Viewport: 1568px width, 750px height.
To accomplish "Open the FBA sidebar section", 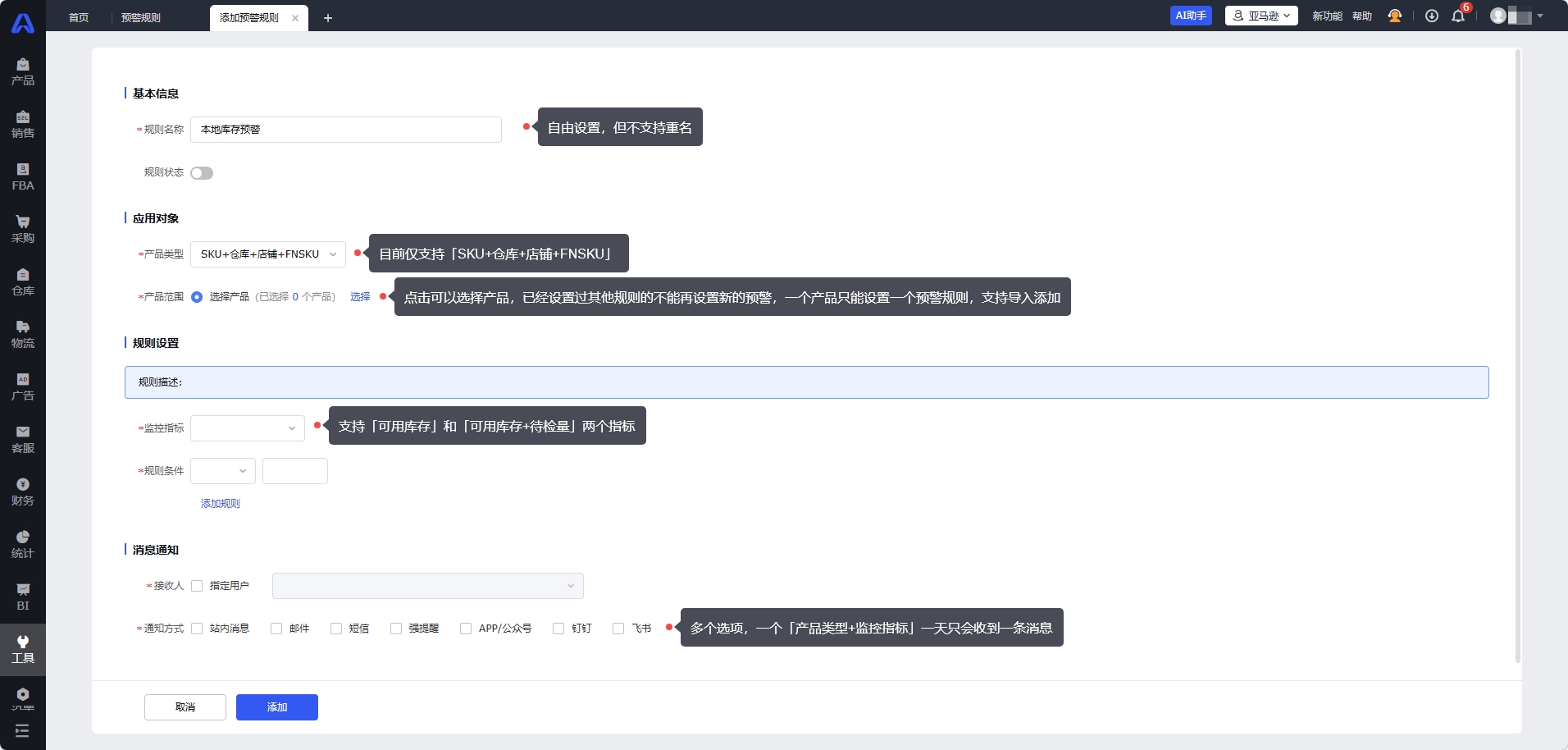I will [23, 177].
